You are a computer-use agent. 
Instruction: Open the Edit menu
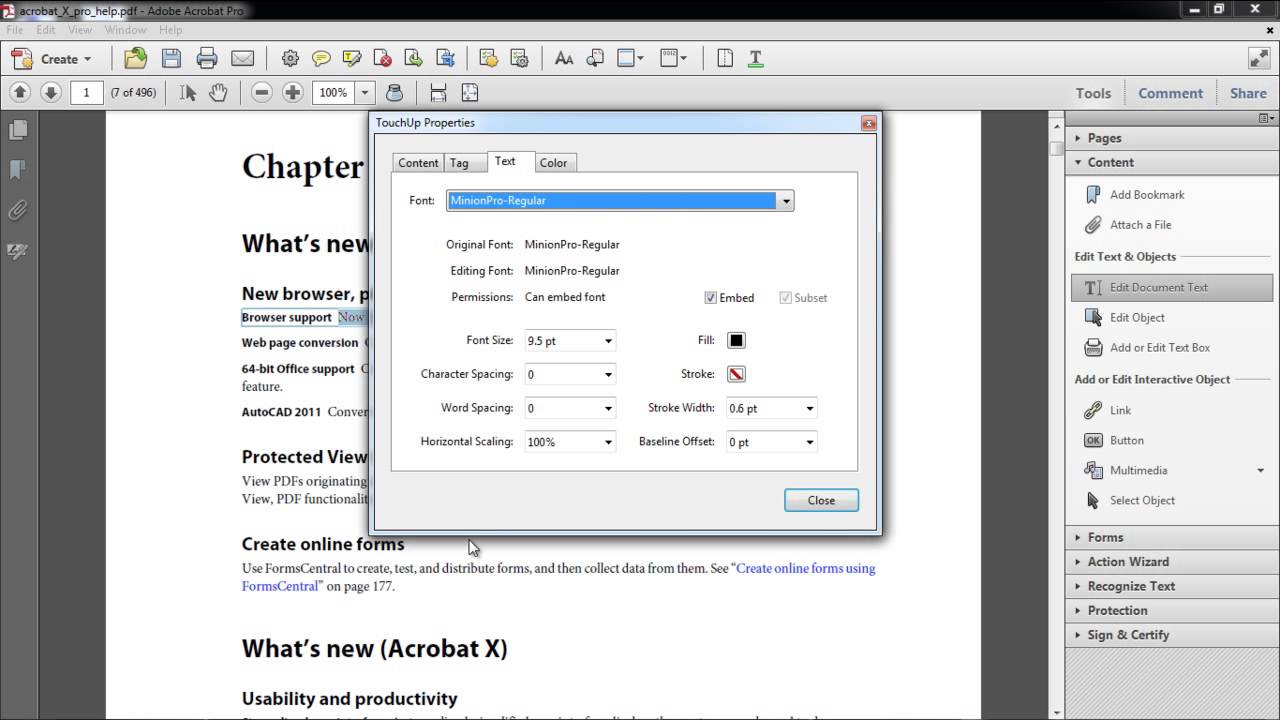pyautogui.click(x=46, y=30)
